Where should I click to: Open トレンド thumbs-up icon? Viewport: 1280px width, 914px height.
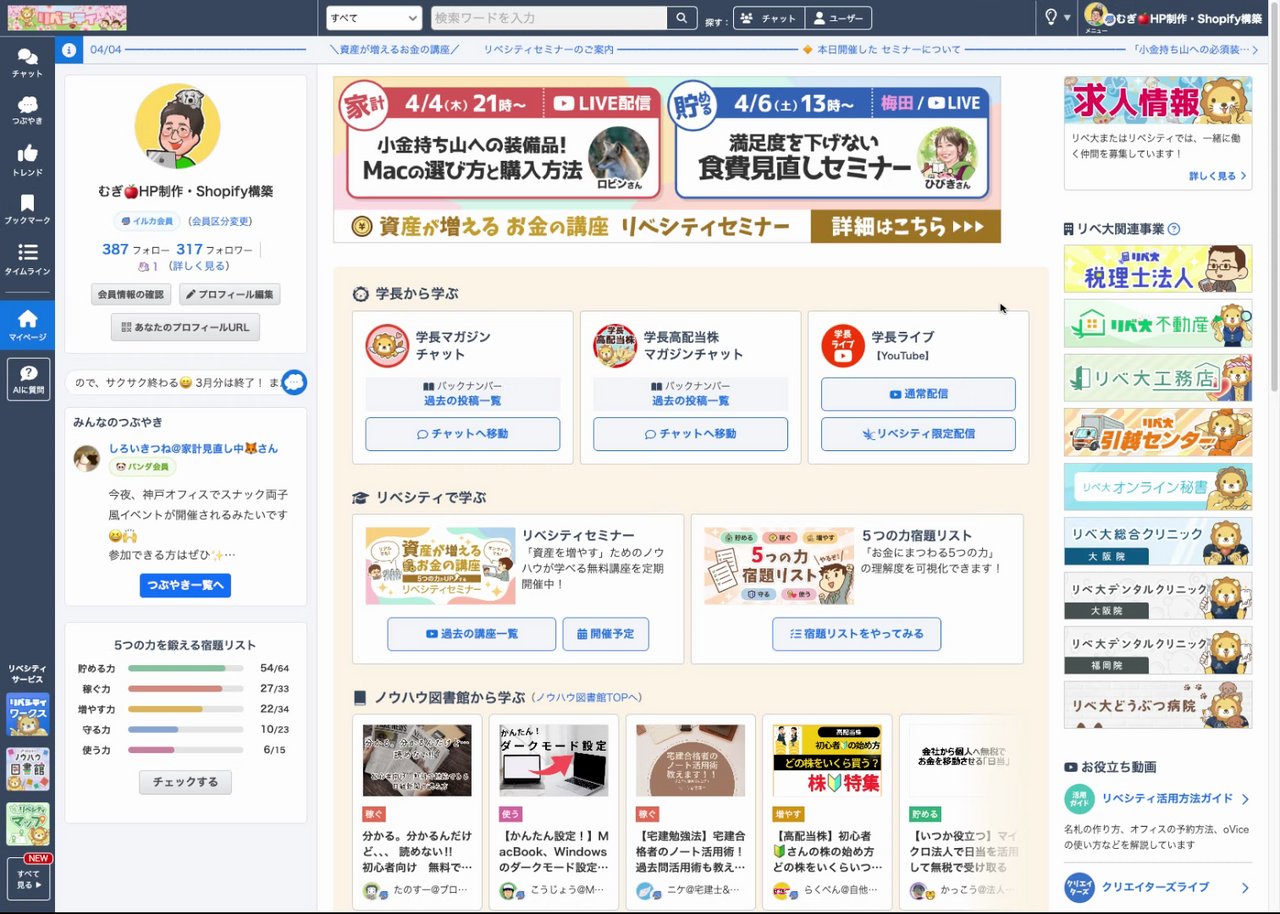click(x=27, y=160)
